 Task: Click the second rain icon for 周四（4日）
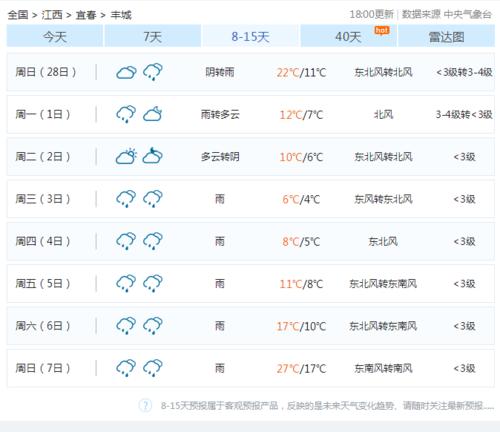pyautogui.click(x=153, y=241)
